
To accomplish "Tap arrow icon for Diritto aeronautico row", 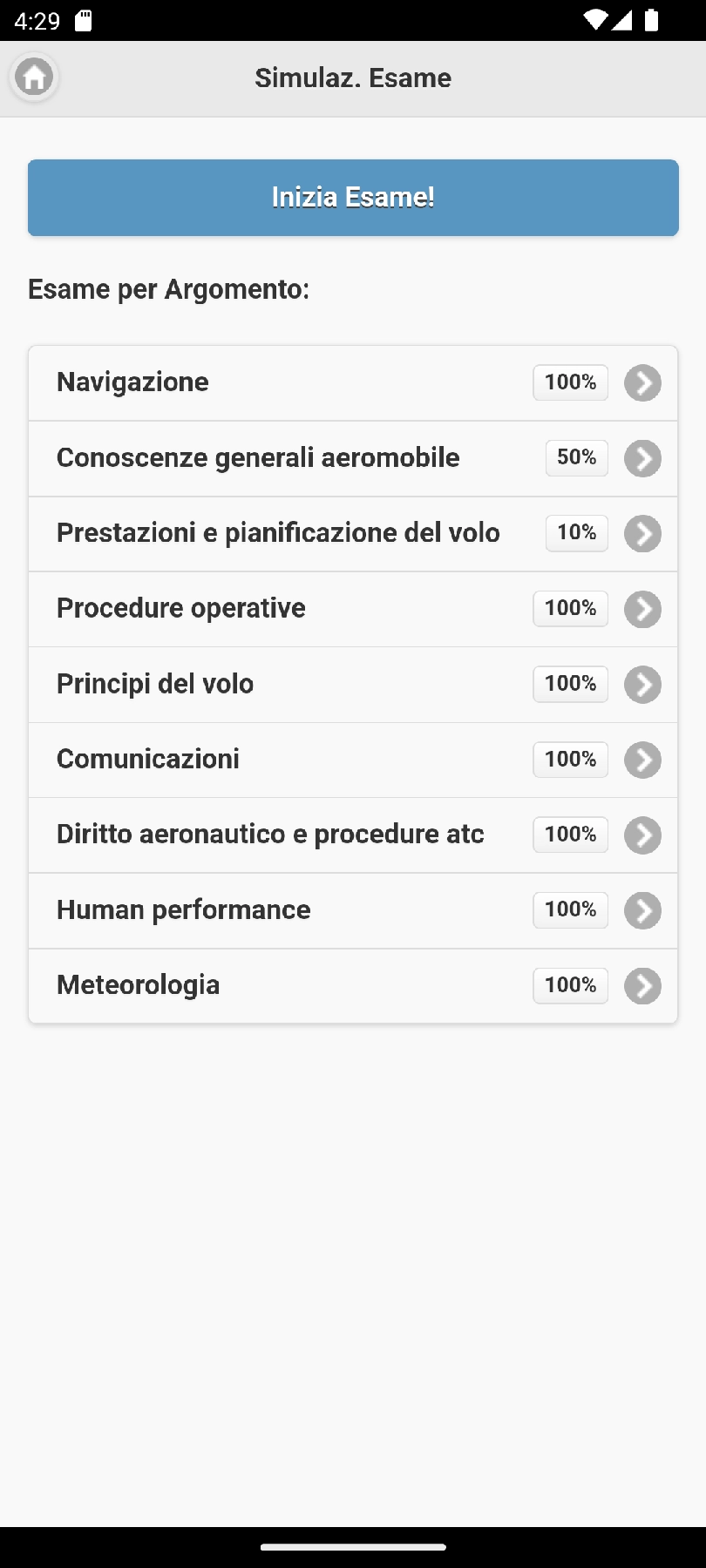I will click(x=642, y=835).
